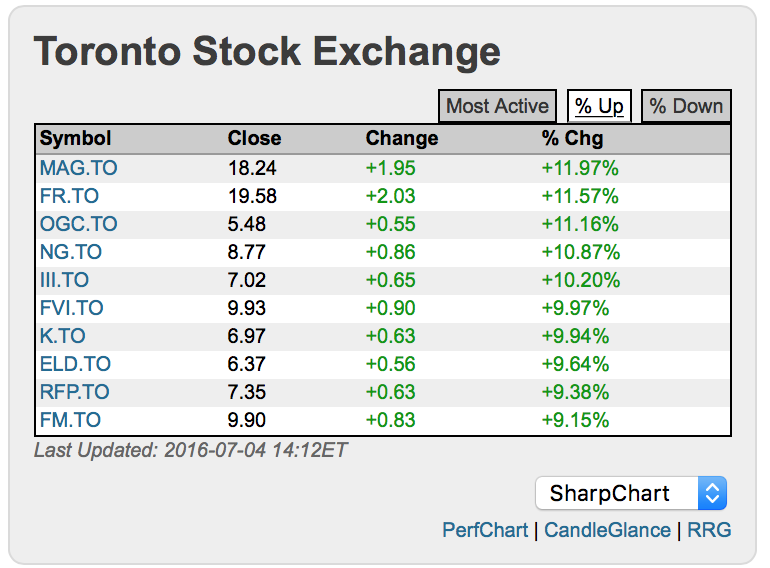Select the NG.TO symbol link
770x568 pixels.
70,252
